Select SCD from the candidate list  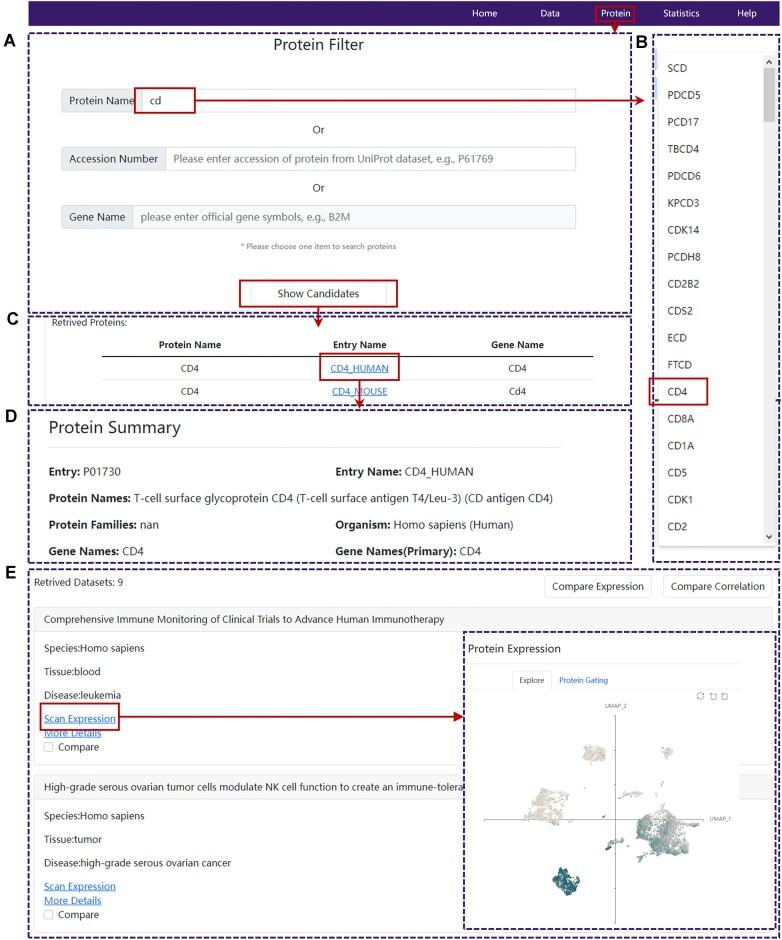[x=677, y=68]
